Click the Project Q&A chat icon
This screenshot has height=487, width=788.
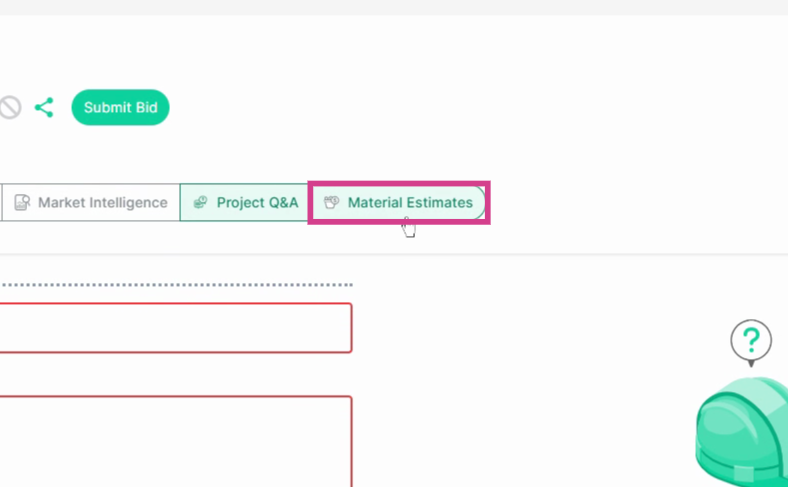tap(201, 203)
